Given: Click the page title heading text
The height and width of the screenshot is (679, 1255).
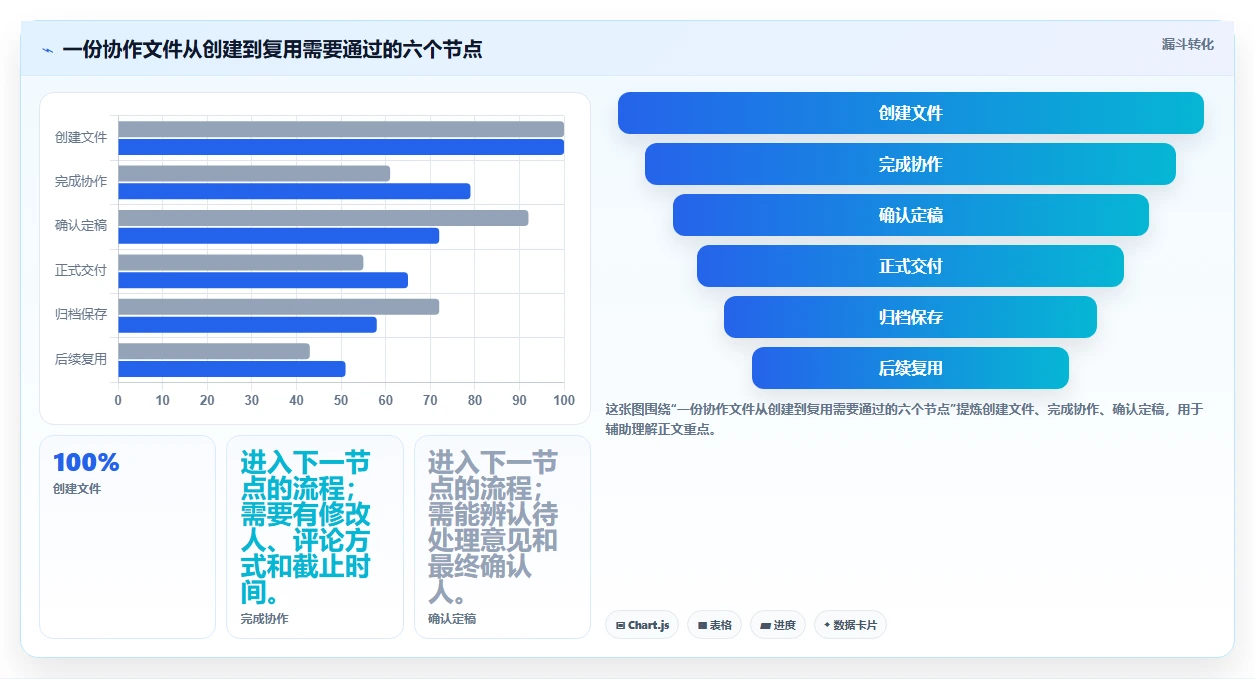Looking at the screenshot, I should (272, 50).
